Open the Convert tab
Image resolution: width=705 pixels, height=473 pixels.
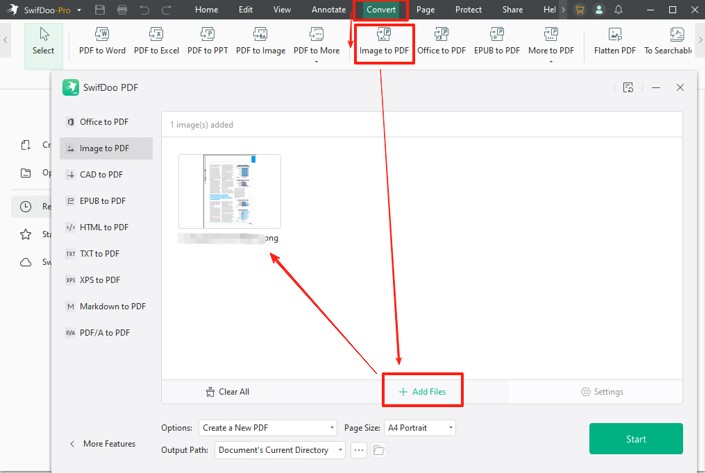pyautogui.click(x=381, y=9)
